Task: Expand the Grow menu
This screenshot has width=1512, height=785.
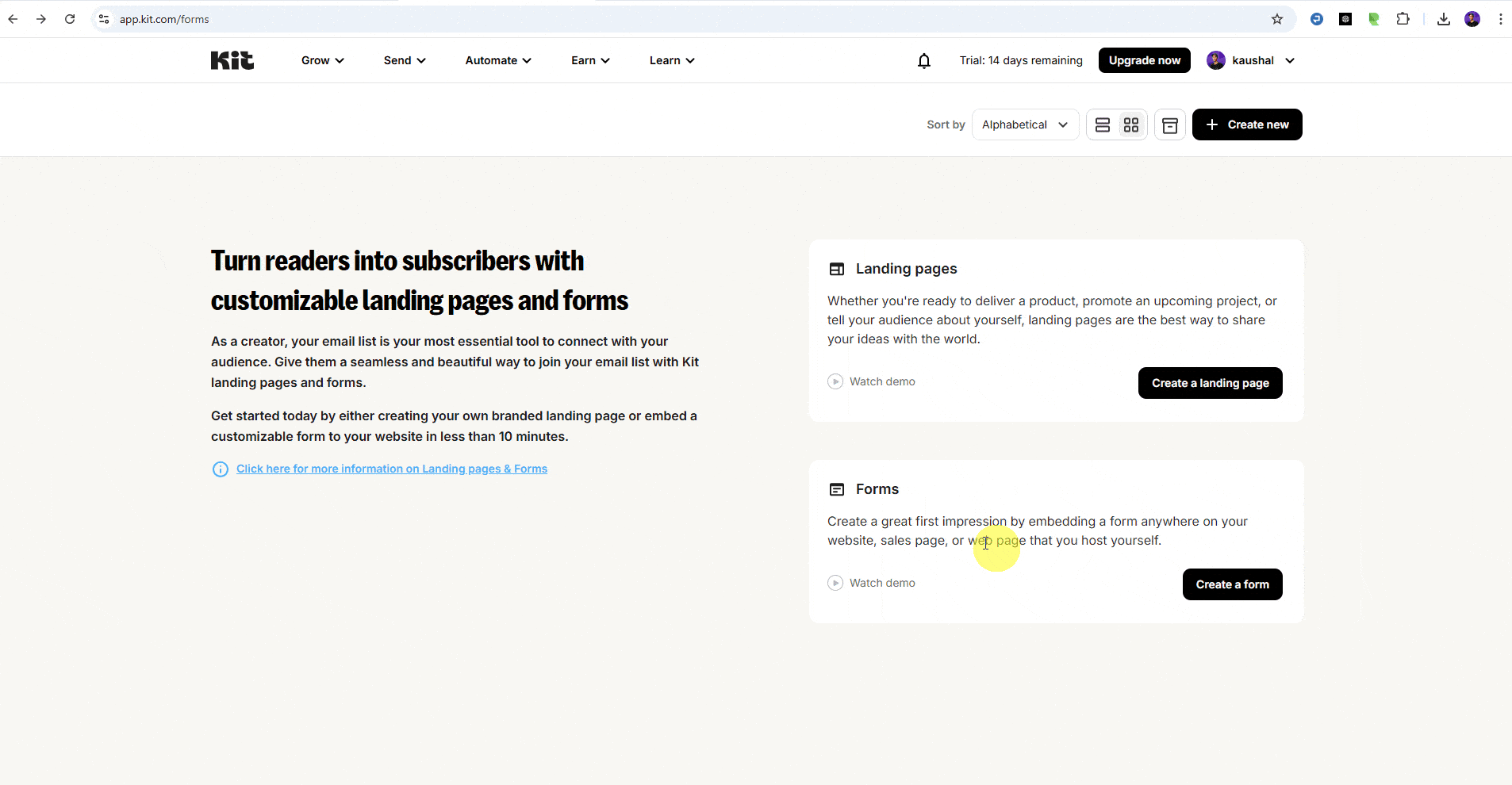Action: pos(322,60)
